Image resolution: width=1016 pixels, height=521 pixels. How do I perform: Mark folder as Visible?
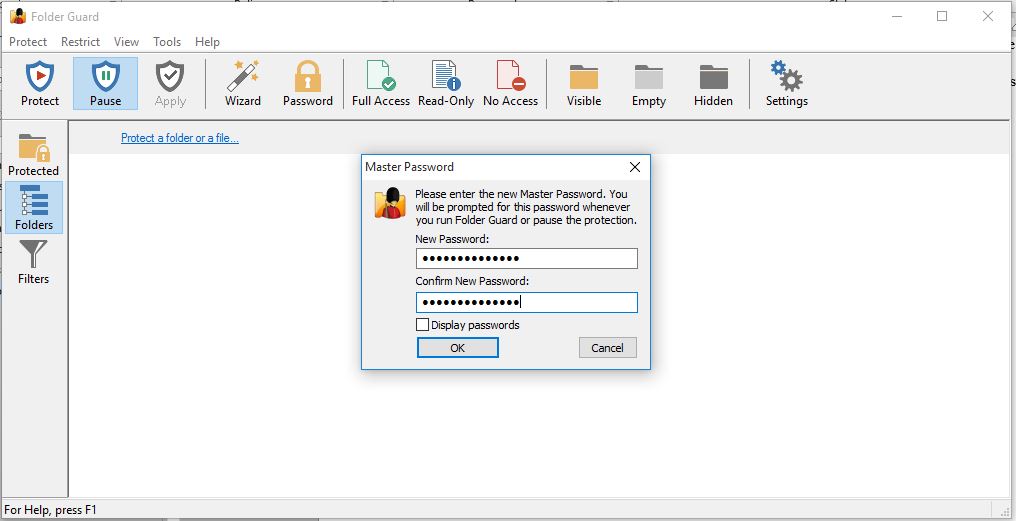584,84
